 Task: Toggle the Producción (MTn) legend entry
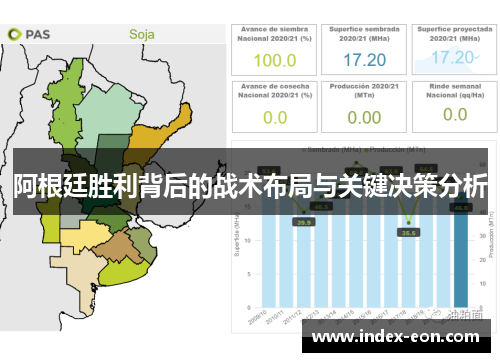pyautogui.click(x=395, y=150)
